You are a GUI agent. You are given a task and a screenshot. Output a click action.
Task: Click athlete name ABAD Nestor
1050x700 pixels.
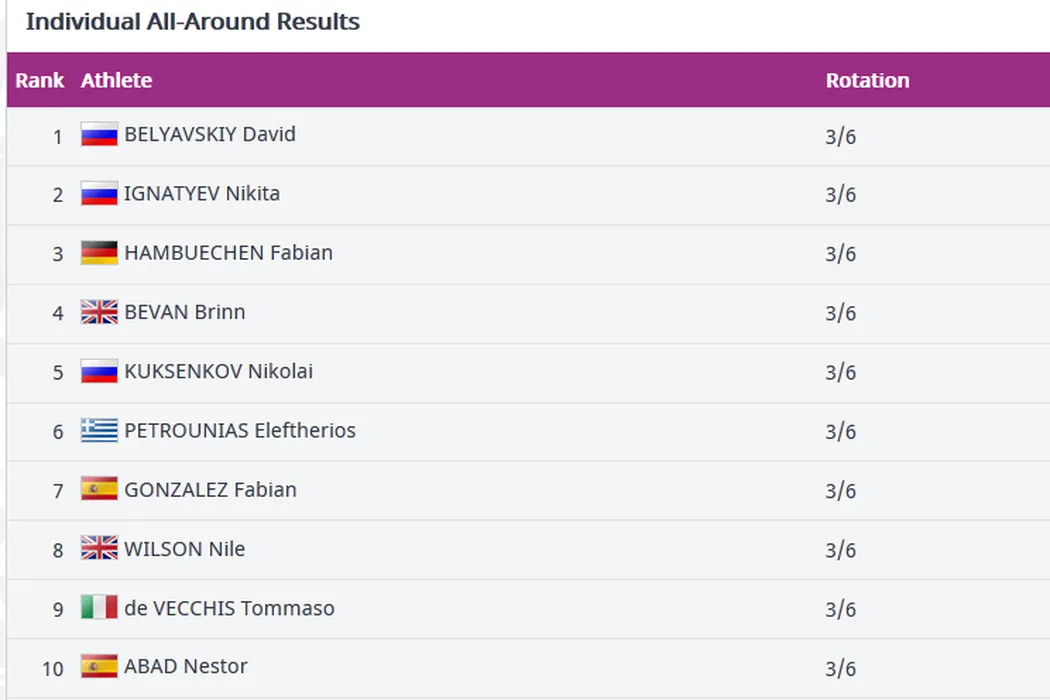tap(185, 666)
